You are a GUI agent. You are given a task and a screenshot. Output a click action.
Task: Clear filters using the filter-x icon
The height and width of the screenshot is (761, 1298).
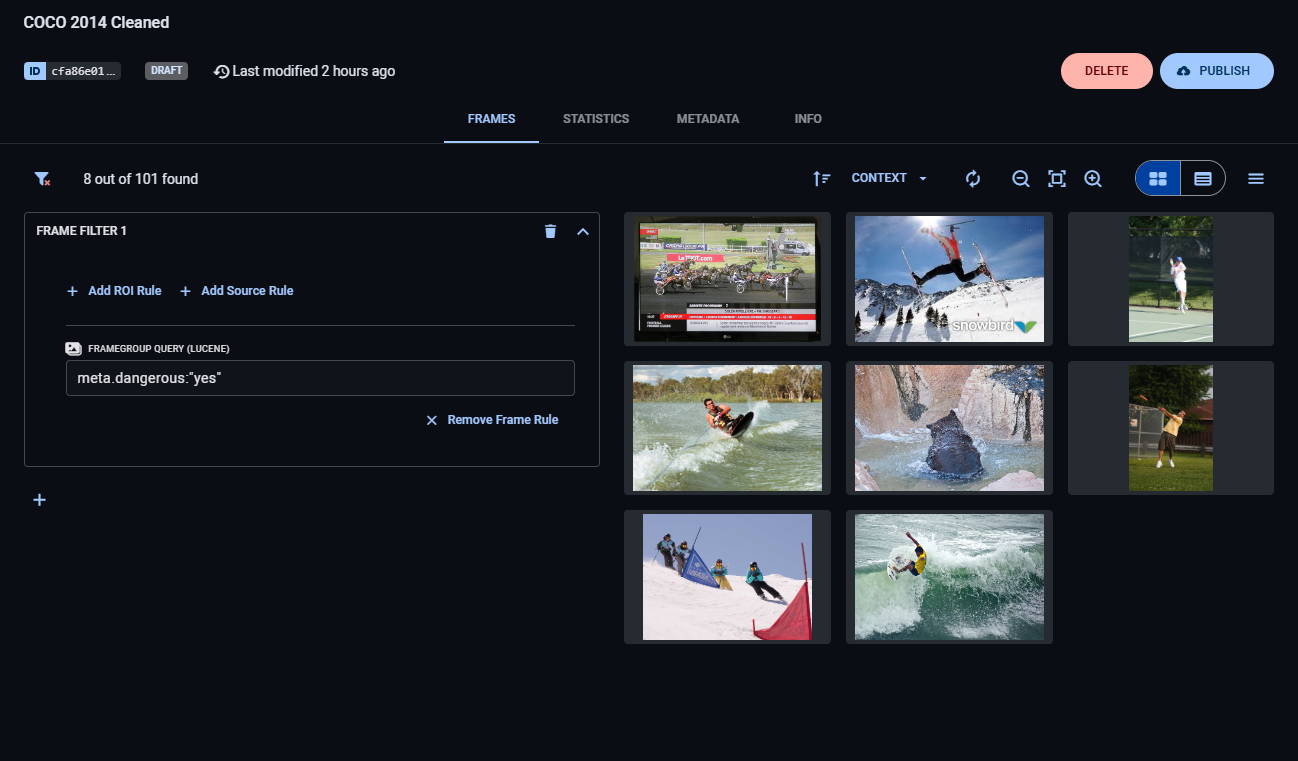click(x=41, y=178)
